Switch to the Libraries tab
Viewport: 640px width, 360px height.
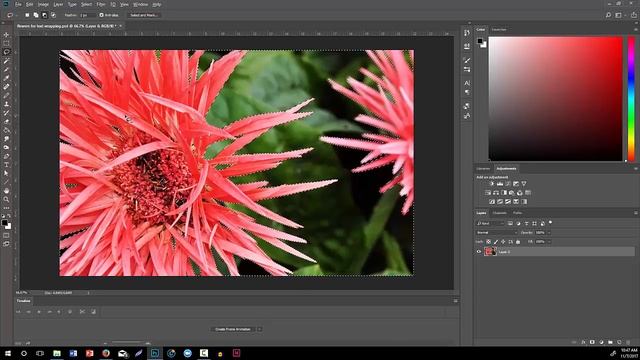point(483,169)
